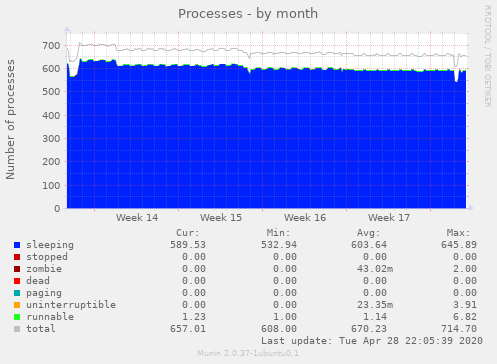Screen dimensions: 497x364
Task: Click total average value 670.23
Action: tap(369, 329)
